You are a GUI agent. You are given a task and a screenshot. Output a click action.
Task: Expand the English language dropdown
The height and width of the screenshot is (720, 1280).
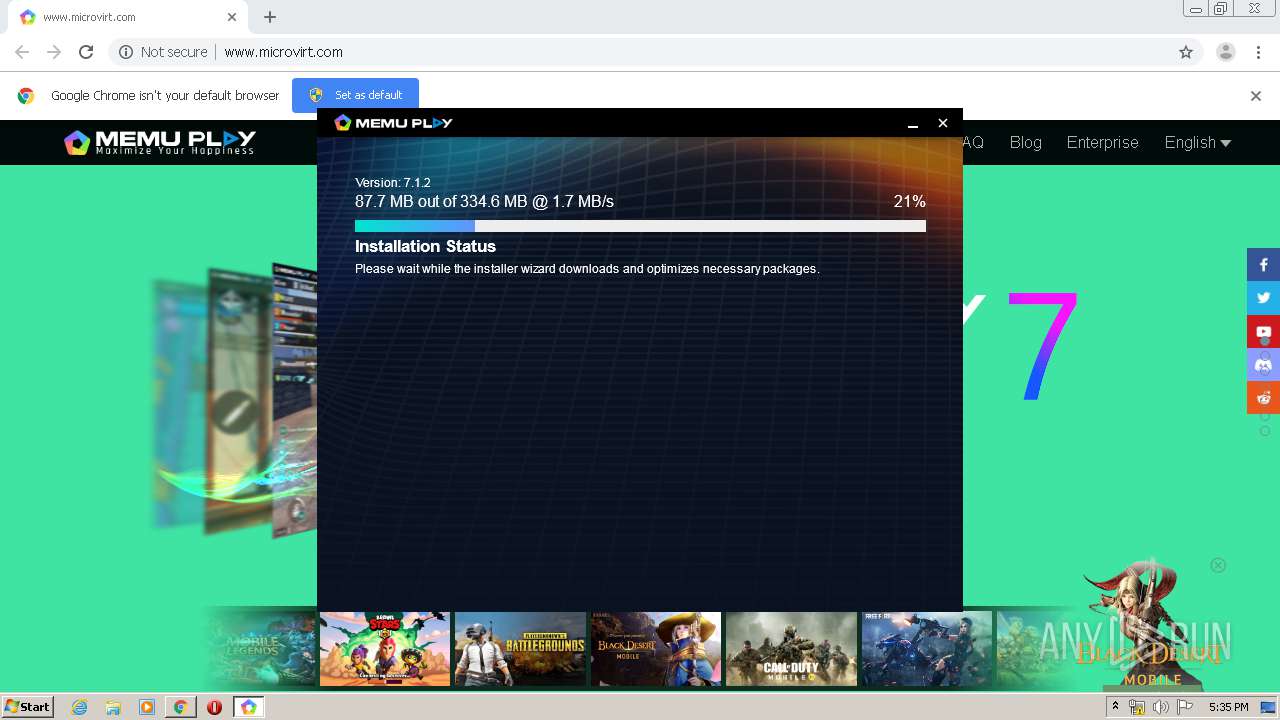pos(1197,143)
